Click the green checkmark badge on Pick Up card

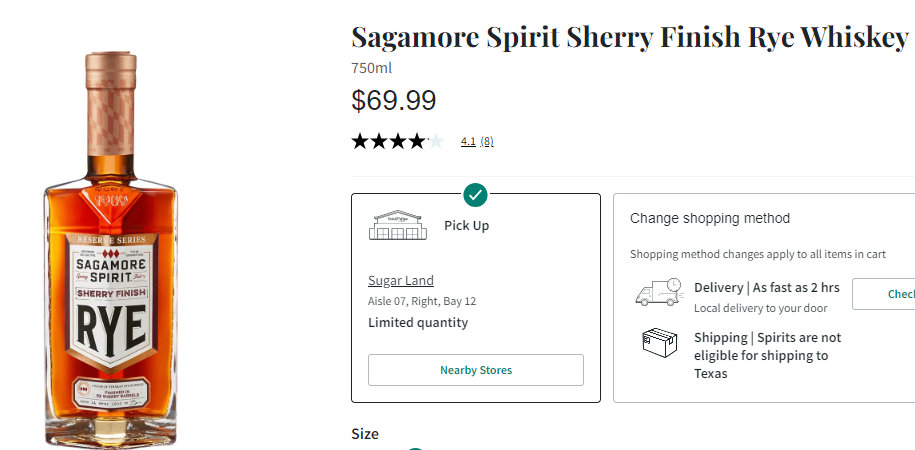coord(476,194)
